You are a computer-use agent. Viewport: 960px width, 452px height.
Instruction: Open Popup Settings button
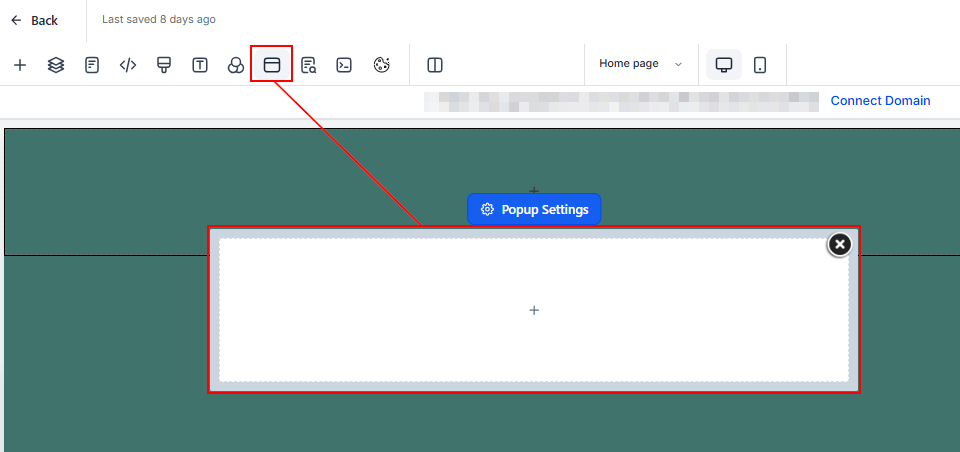(x=534, y=209)
